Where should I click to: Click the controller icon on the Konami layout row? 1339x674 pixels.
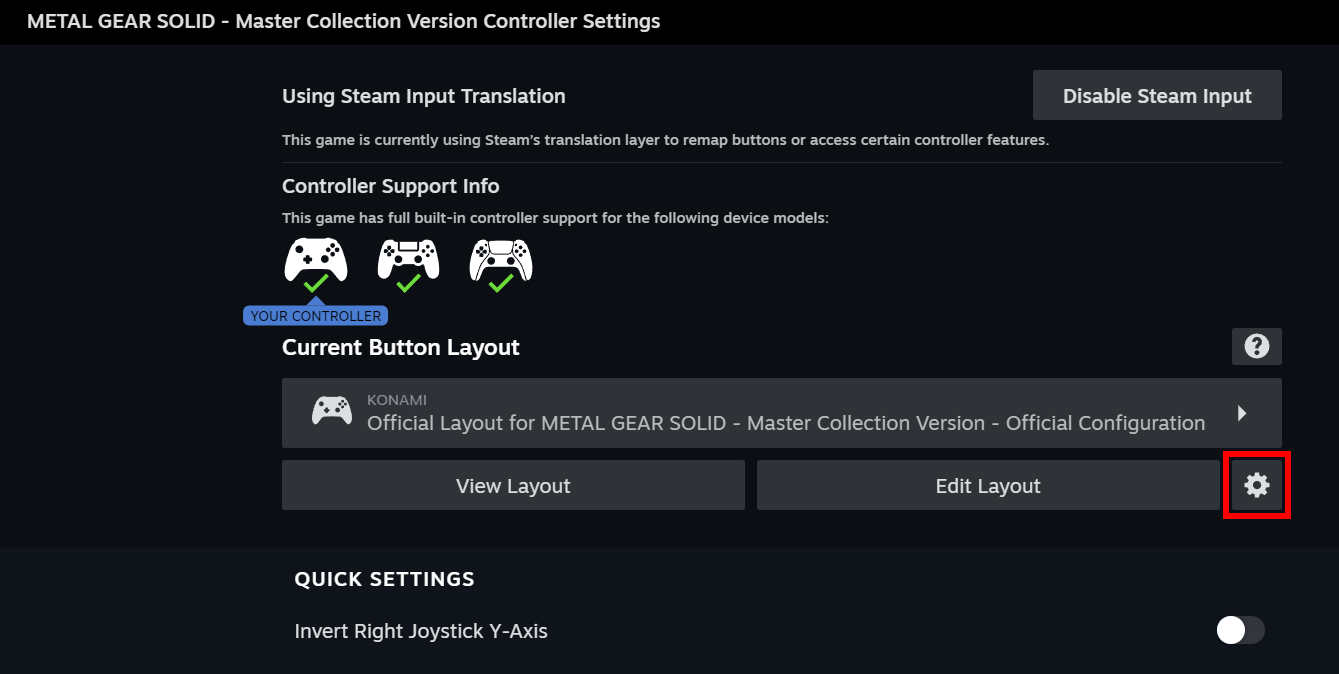pos(331,410)
